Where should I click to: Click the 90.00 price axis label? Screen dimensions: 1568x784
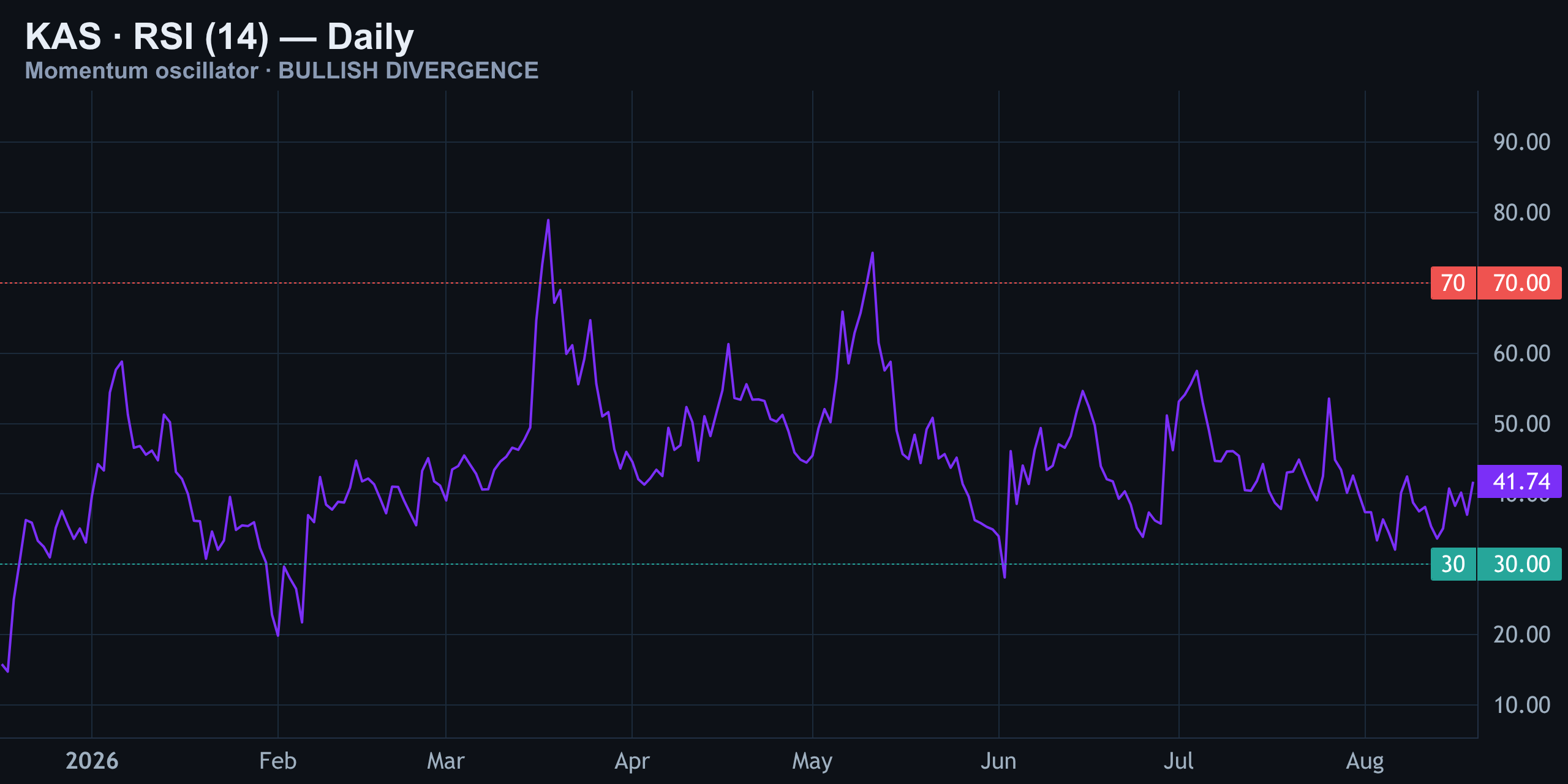(x=1521, y=142)
